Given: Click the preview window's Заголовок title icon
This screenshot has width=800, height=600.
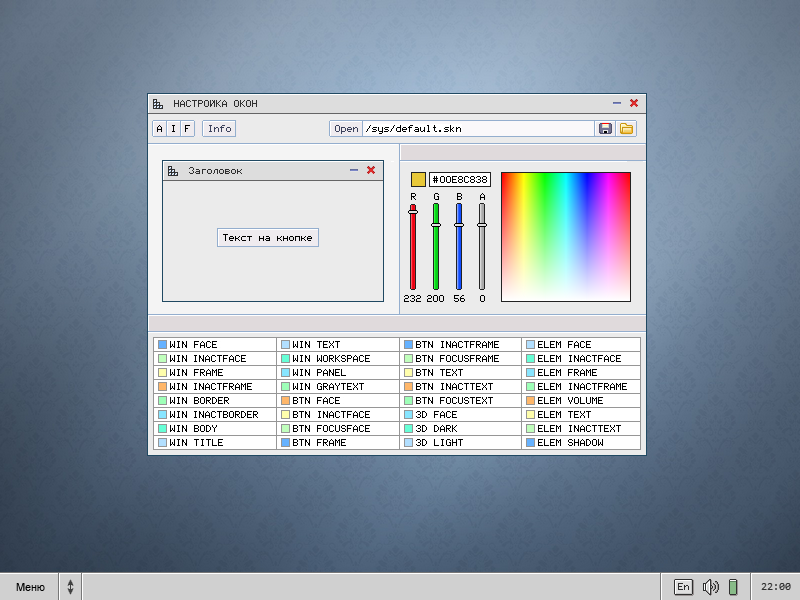Looking at the screenshot, I should (x=173, y=171).
